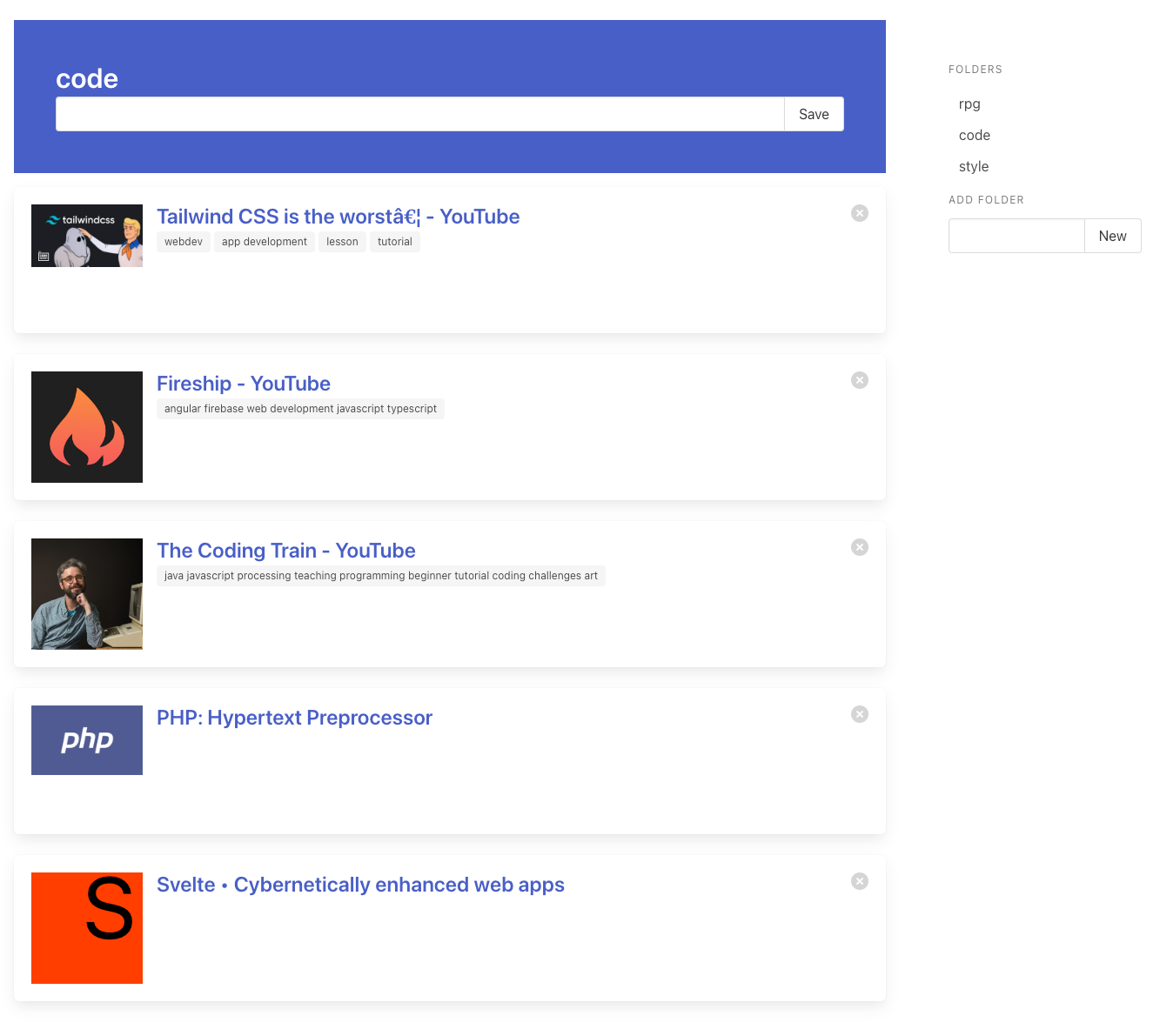Remove the Tailwind CSS bookmark card

[x=860, y=213]
